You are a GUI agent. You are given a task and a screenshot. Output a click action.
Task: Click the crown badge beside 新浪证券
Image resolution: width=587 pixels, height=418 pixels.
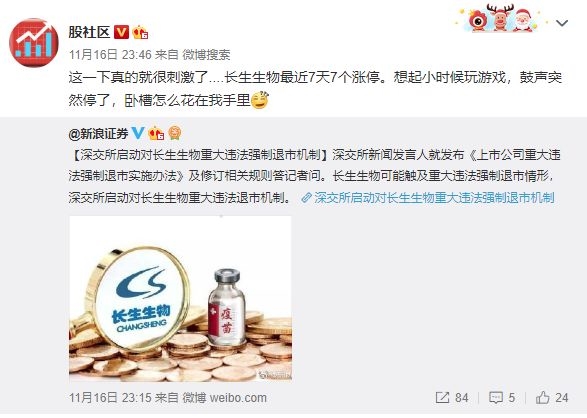tap(156, 133)
